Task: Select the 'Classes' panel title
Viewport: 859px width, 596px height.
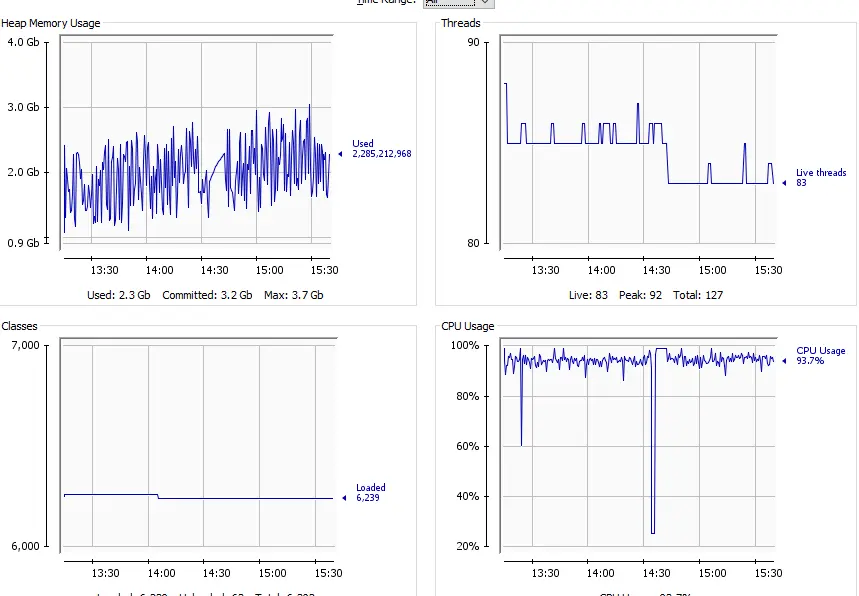Action: (x=20, y=326)
